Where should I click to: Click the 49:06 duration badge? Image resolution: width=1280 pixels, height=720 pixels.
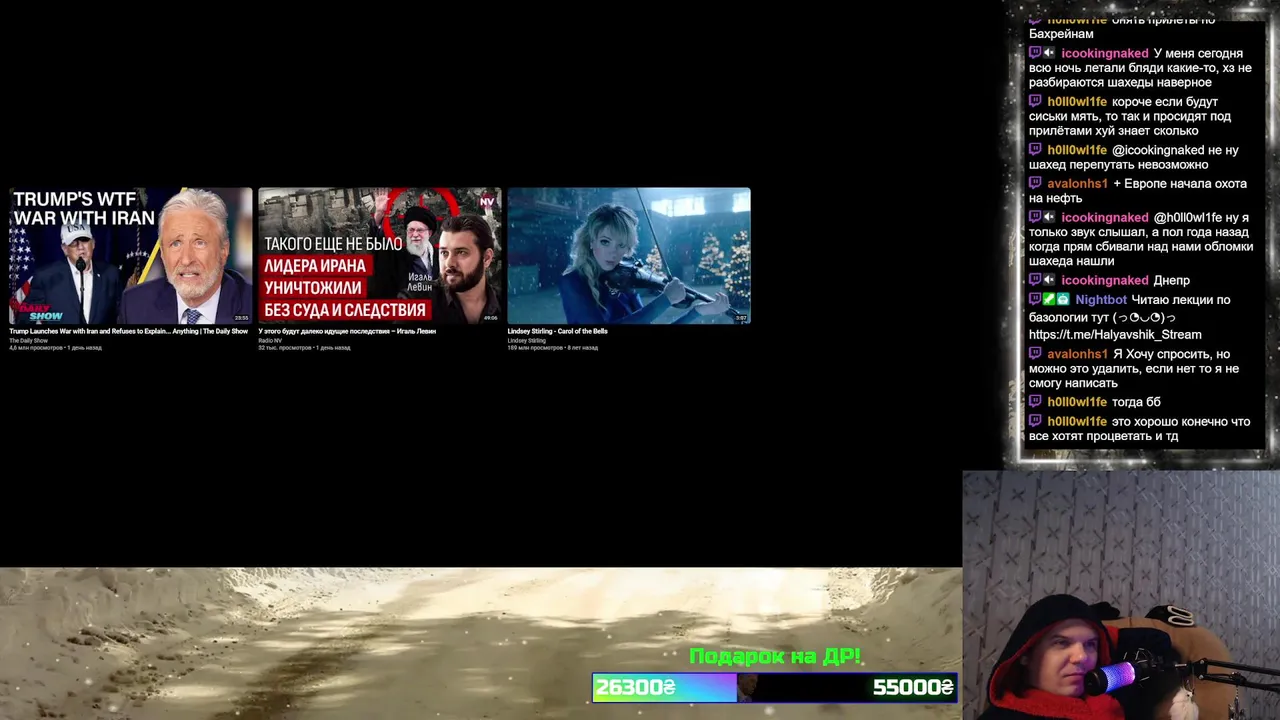490,318
